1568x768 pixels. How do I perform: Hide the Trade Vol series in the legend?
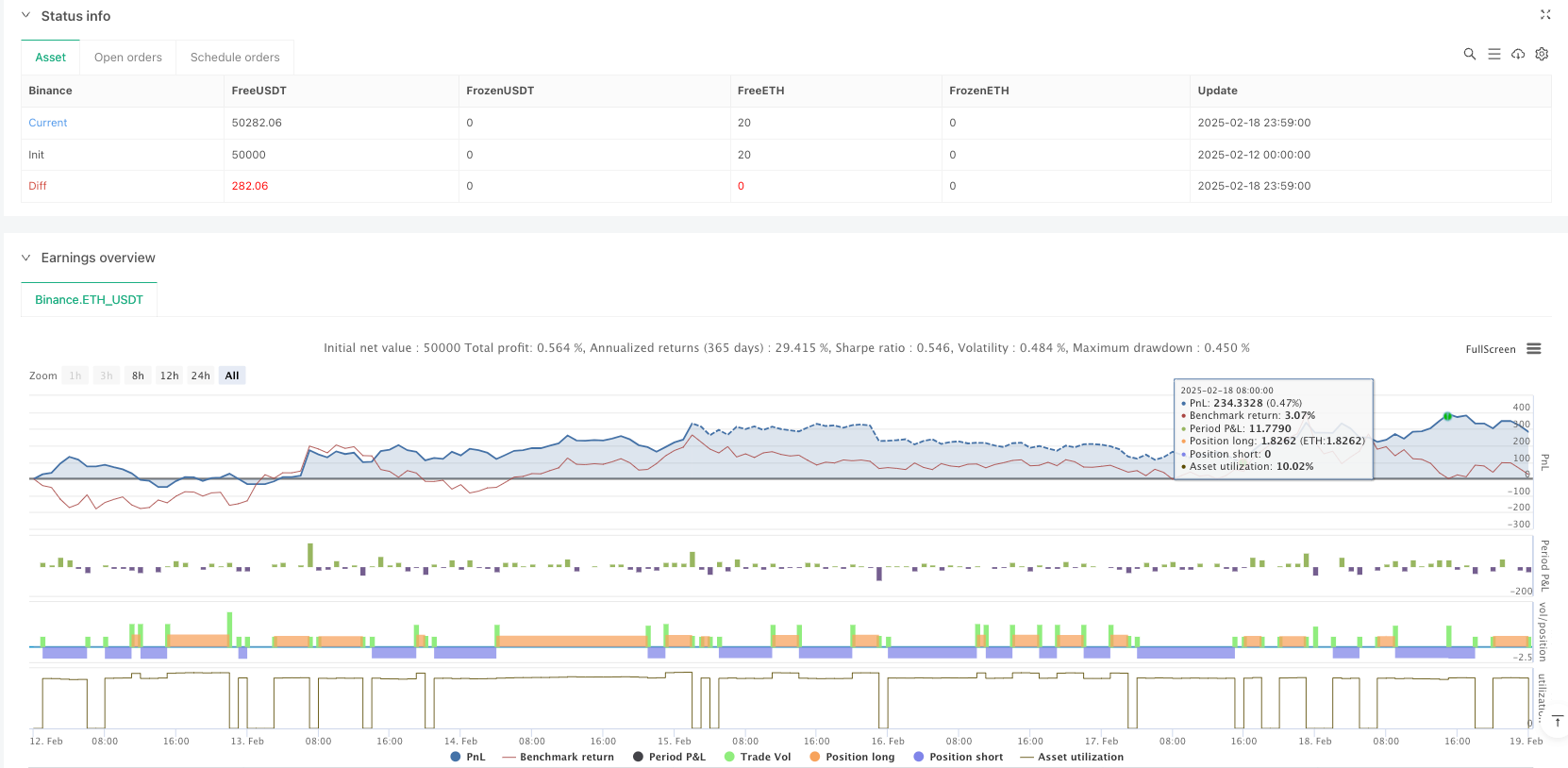[757, 757]
